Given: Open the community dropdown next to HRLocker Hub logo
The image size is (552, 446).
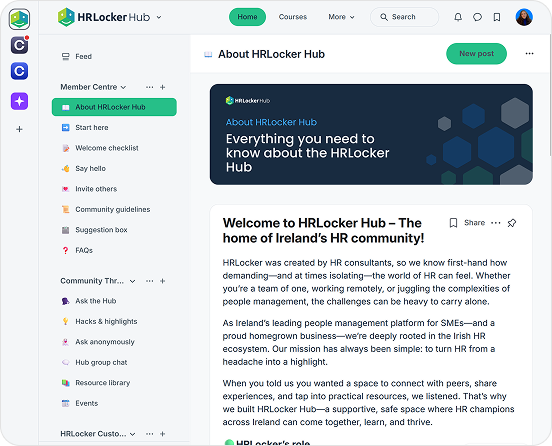Looking at the screenshot, I should pos(159,17).
